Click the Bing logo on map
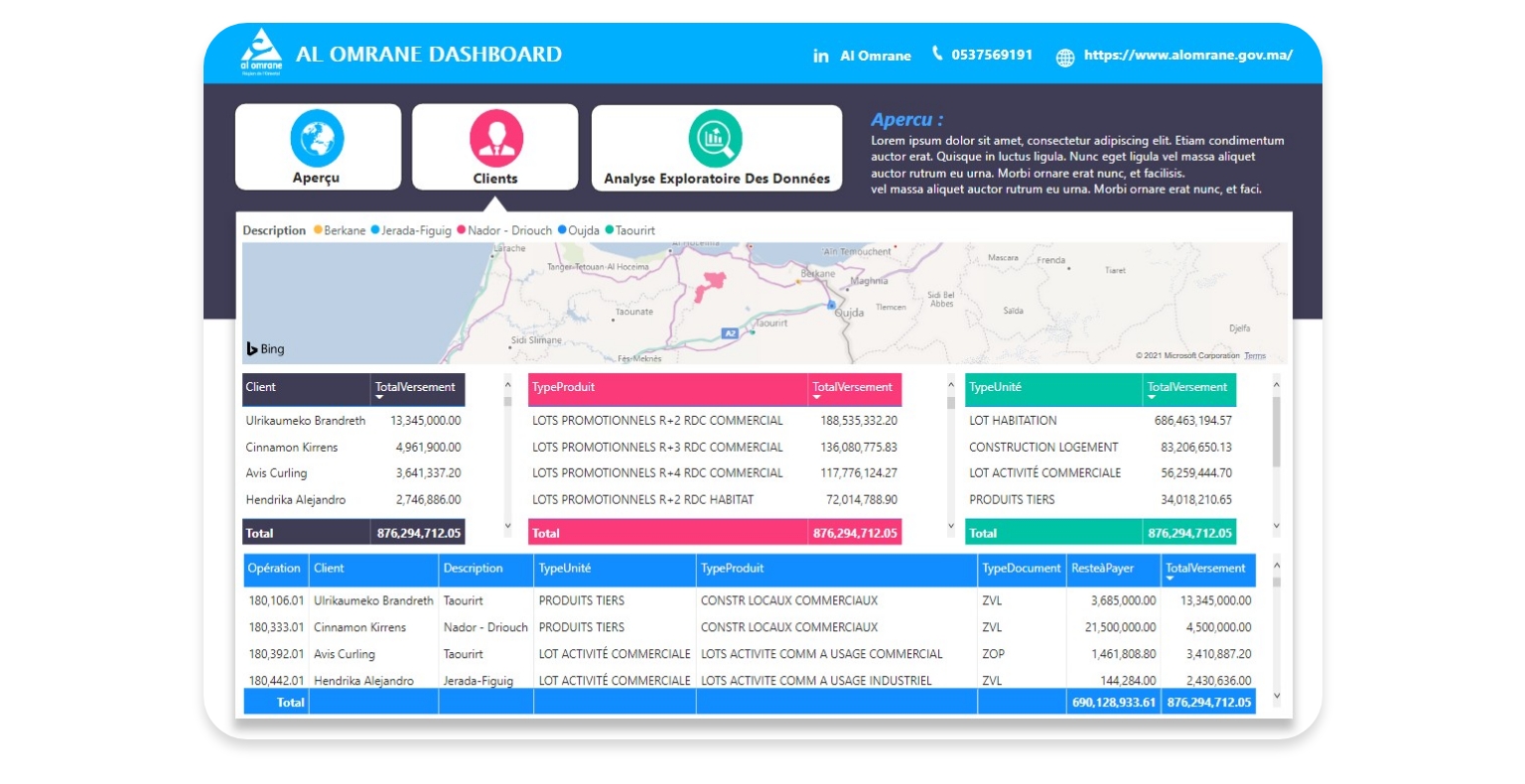The image size is (1525, 784). (265, 349)
